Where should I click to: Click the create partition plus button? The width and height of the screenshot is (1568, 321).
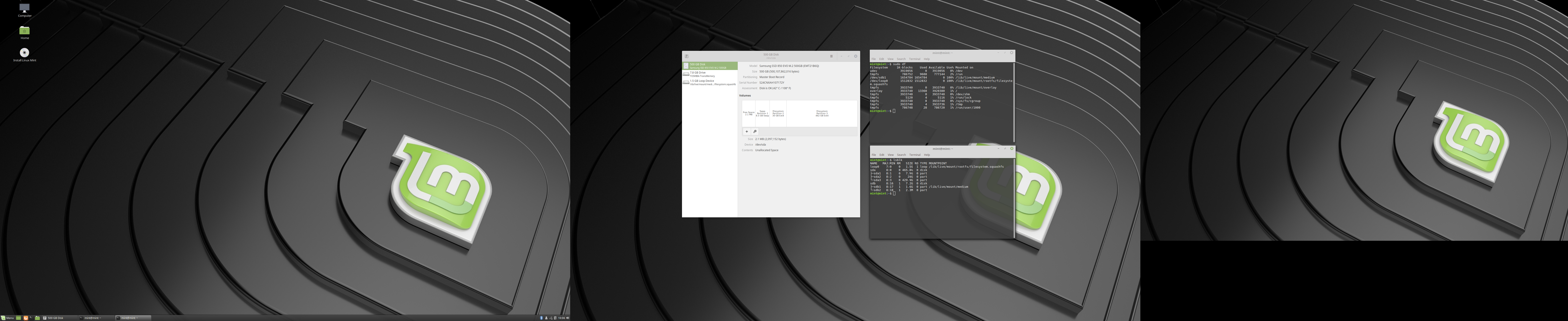point(747,132)
